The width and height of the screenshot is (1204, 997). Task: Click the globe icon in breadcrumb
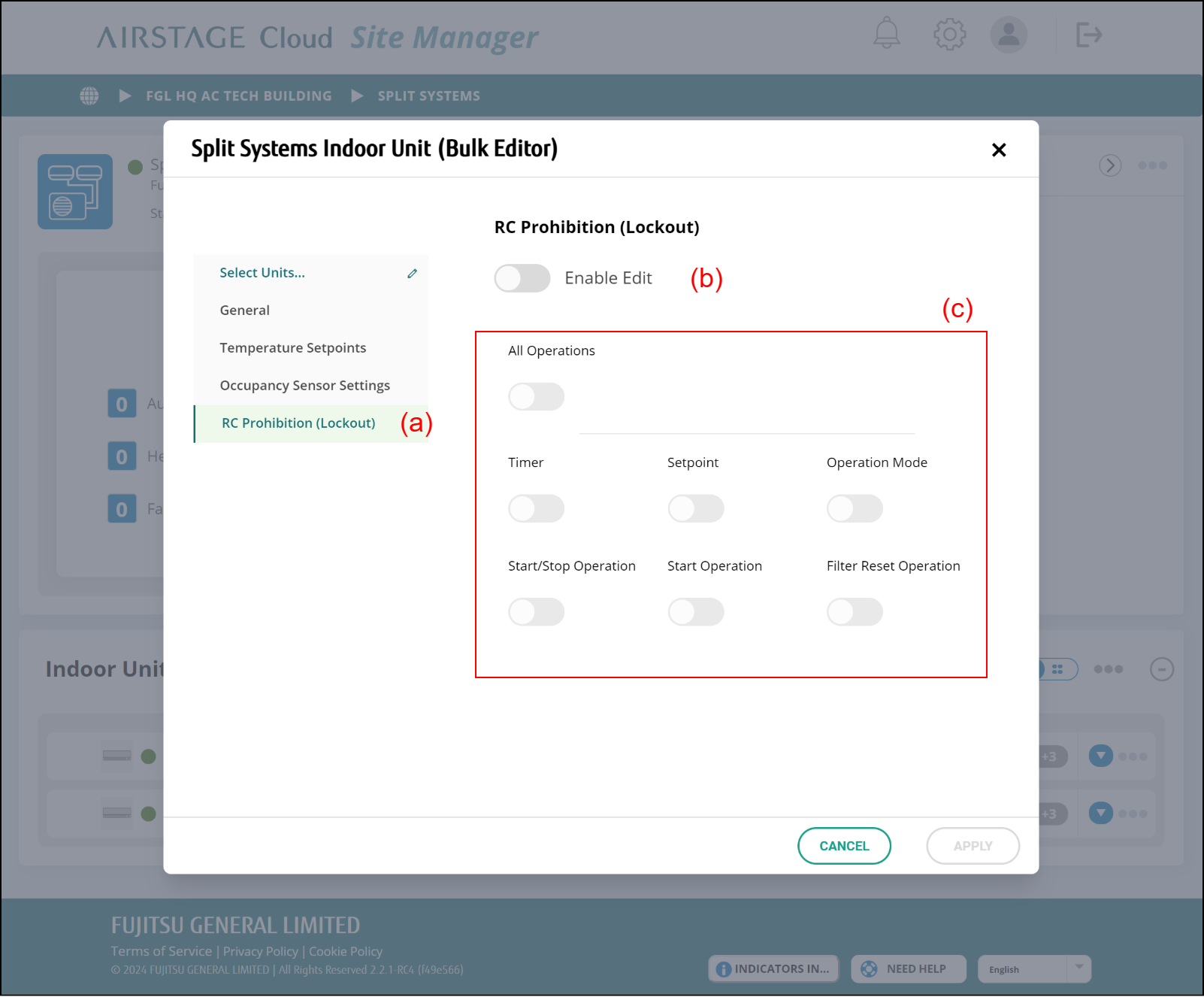coord(89,96)
